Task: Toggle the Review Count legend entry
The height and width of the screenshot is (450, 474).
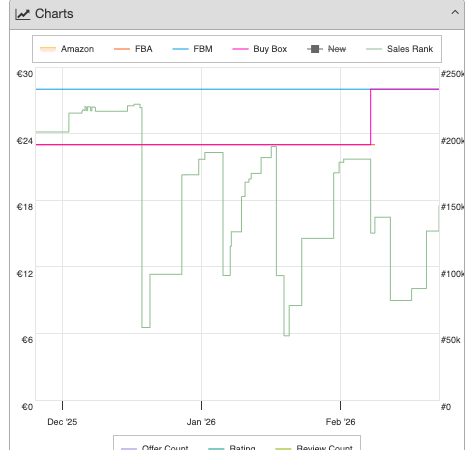Action: tap(314, 447)
